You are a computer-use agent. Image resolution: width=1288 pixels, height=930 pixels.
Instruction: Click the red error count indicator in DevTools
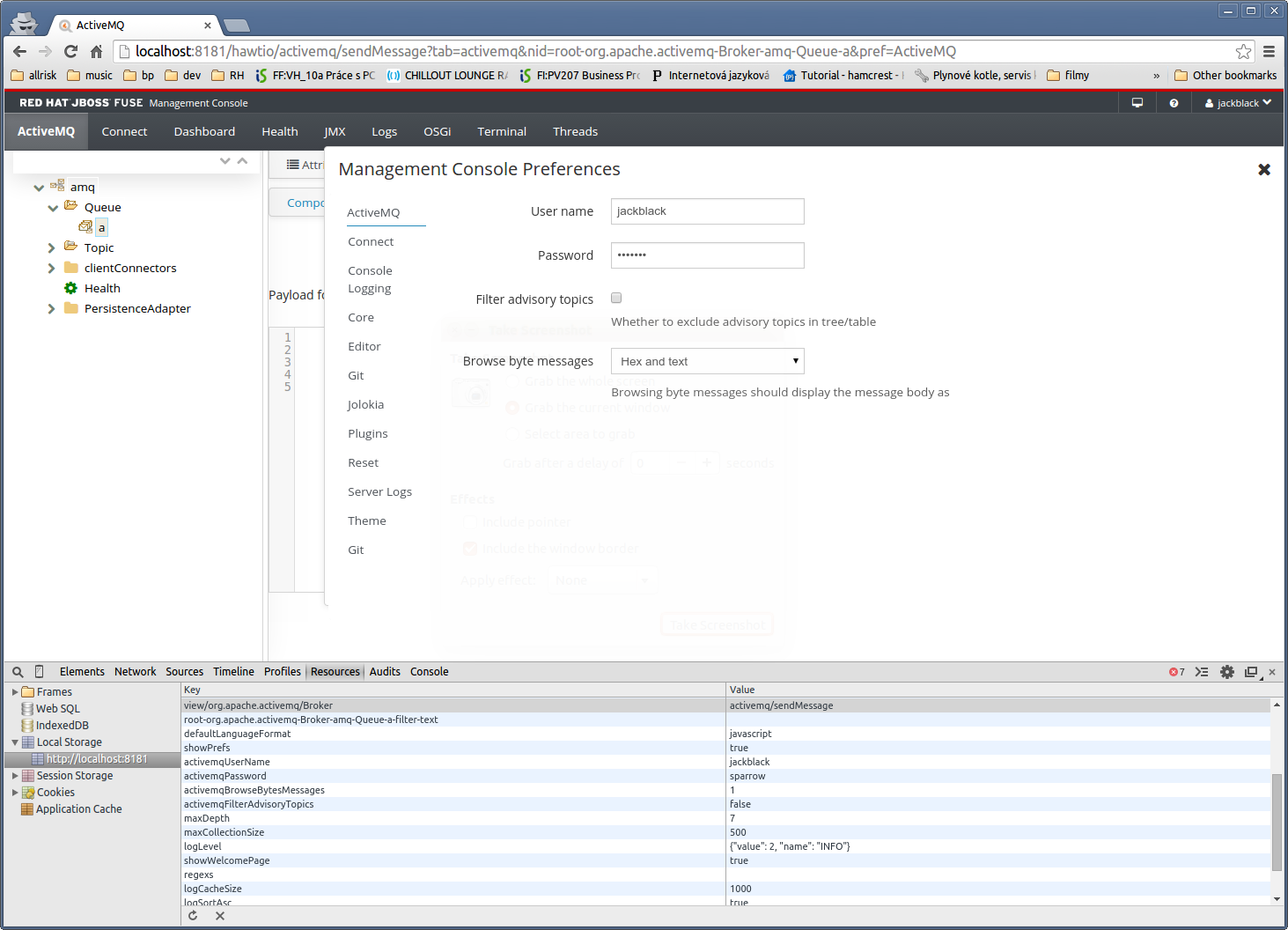click(1176, 672)
